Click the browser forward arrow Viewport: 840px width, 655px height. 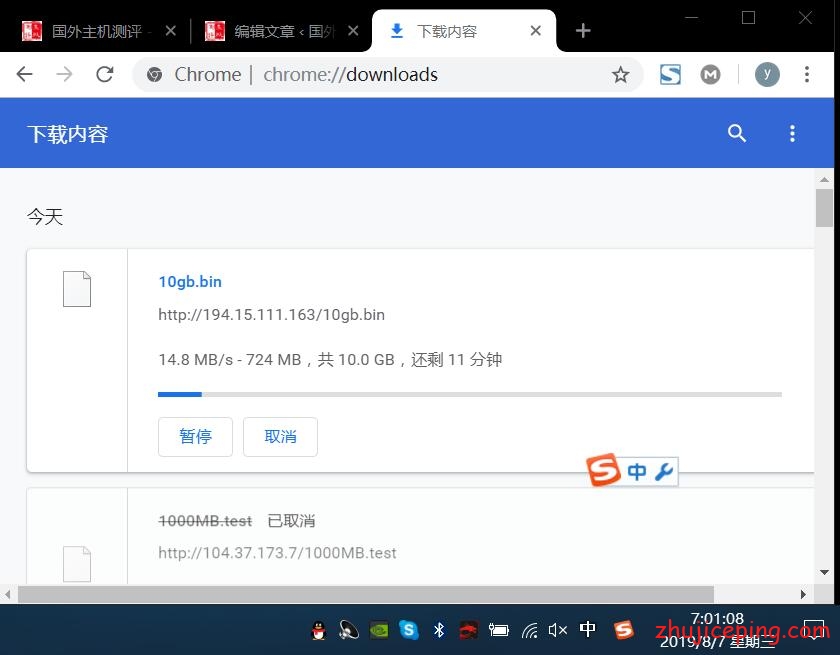pyautogui.click(x=64, y=74)
